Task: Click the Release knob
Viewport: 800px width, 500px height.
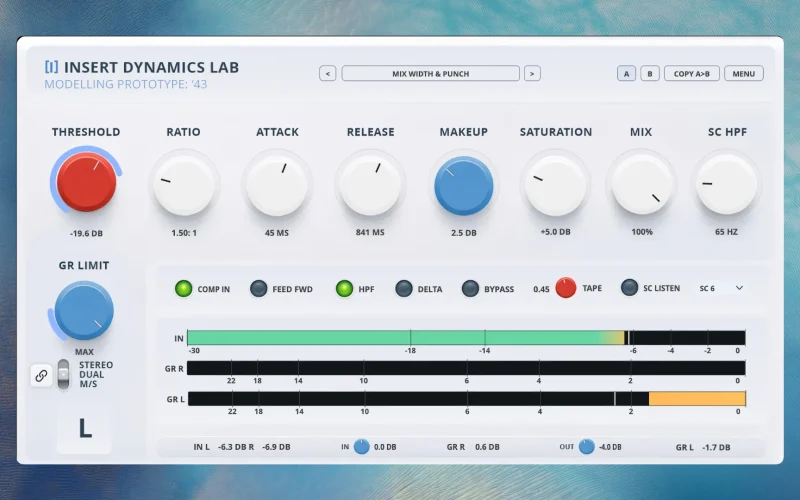Action: [370, 185]
